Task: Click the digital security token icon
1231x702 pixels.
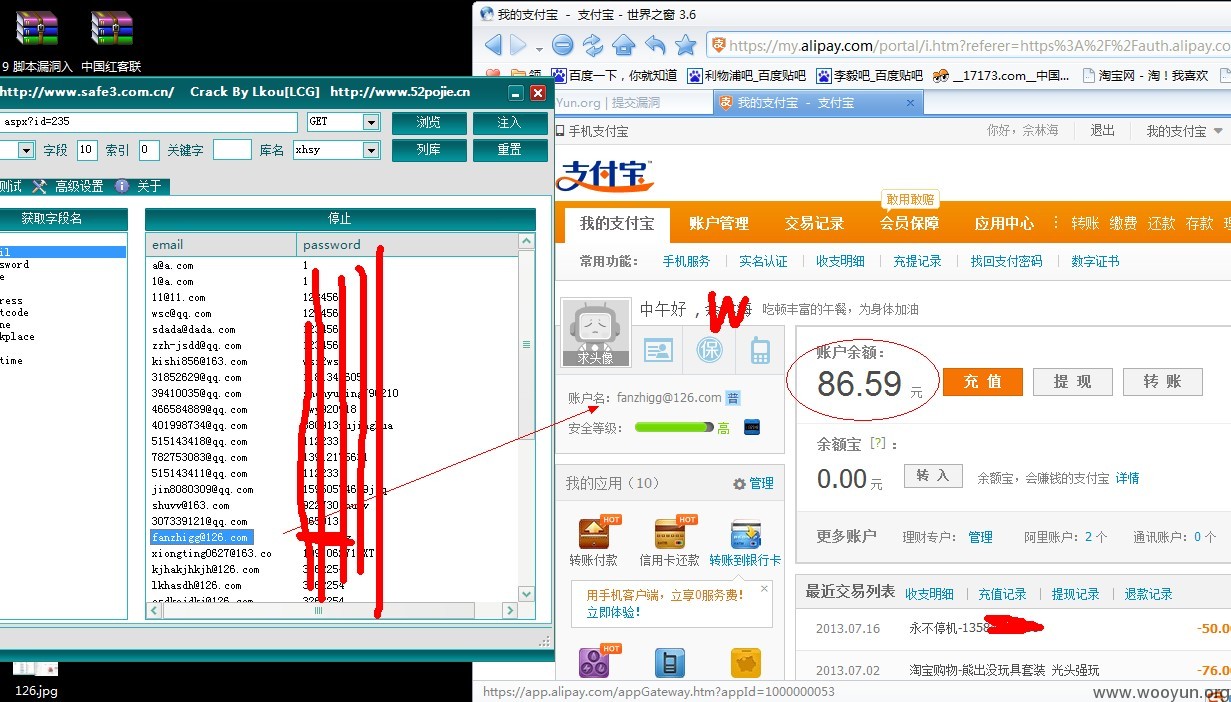Action: tap(752, 427)
